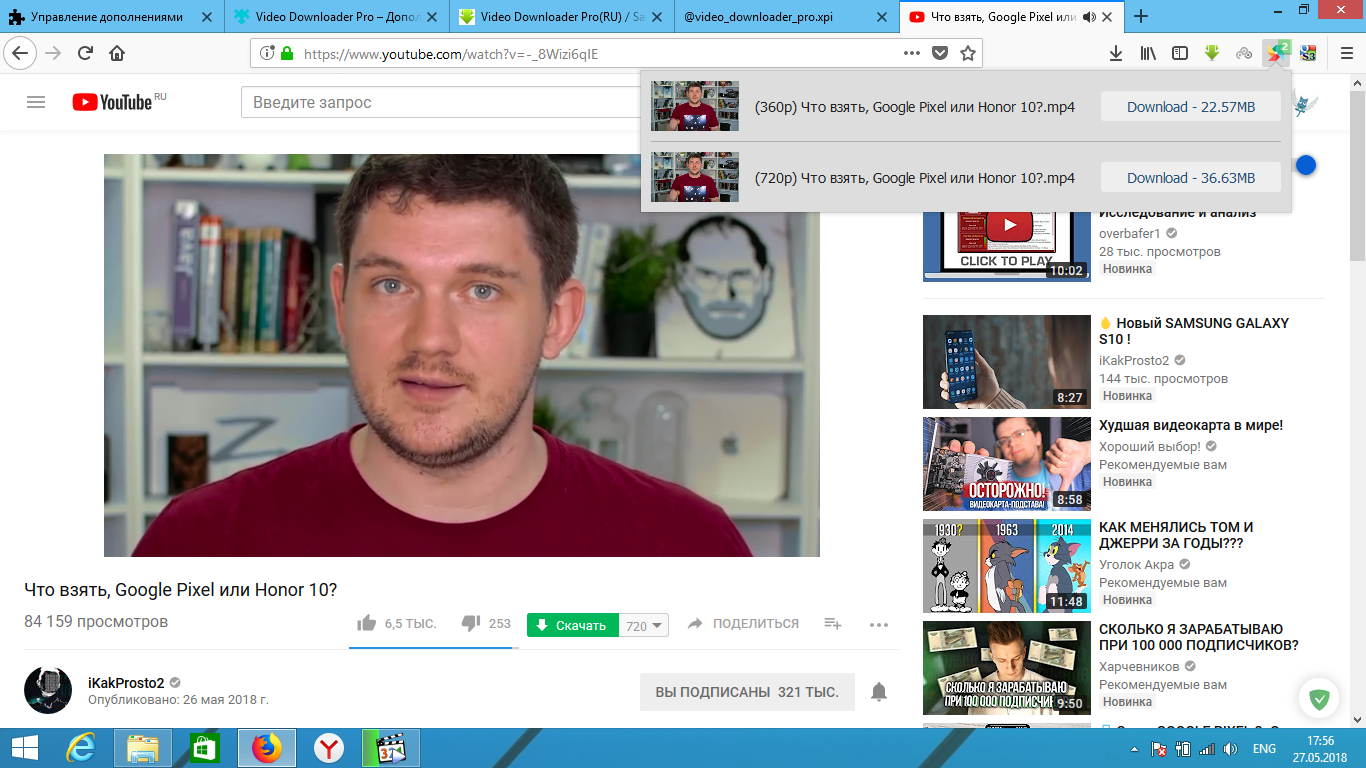
Task: Open Yandex Browser from the taskbar
Action: [x=329, y=748]
